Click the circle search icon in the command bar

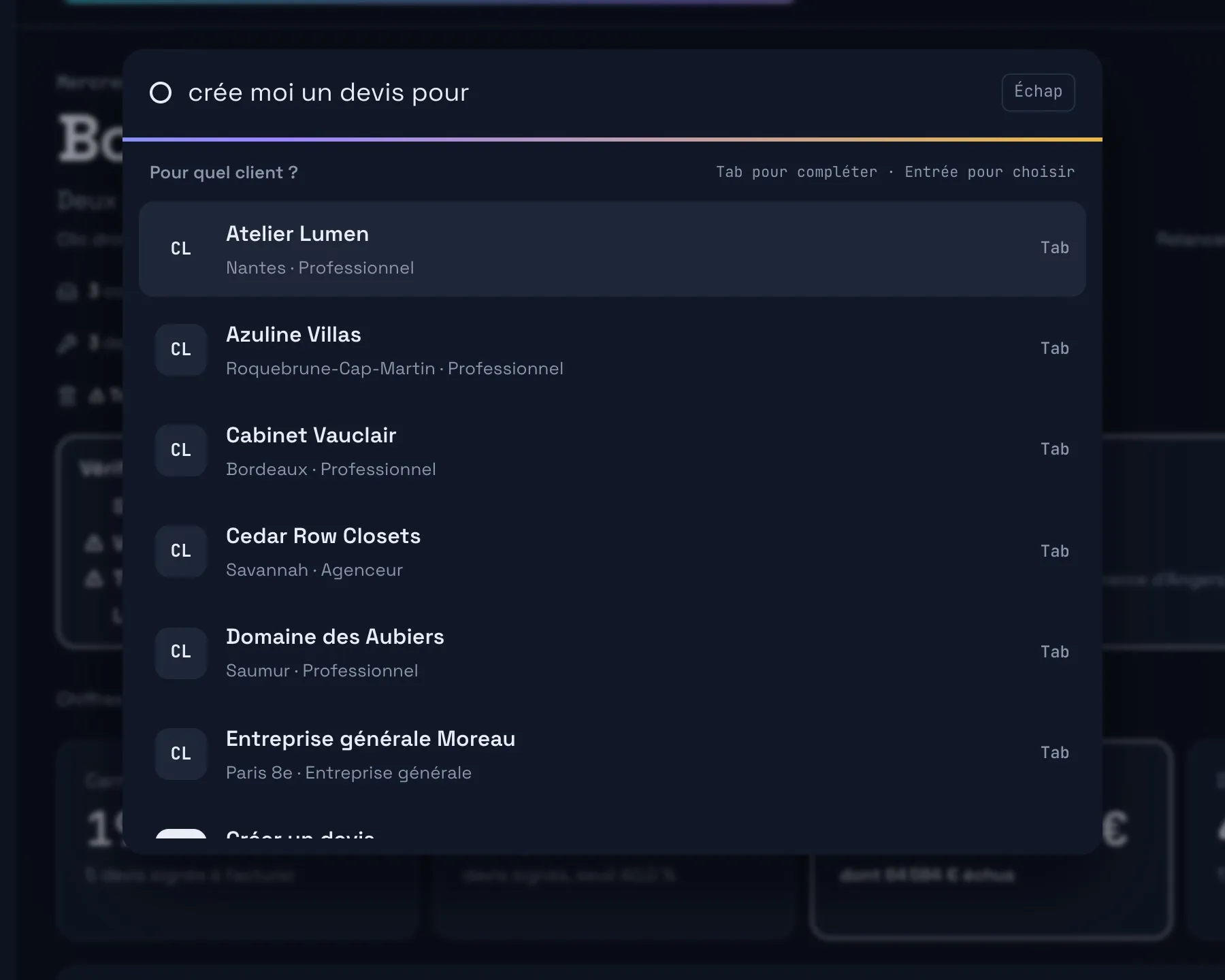click(161, 93)
